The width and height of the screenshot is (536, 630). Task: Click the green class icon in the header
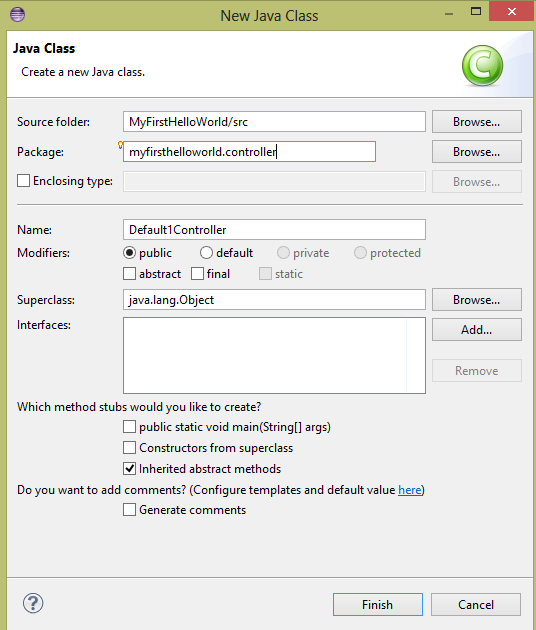[x=482, y=65]
